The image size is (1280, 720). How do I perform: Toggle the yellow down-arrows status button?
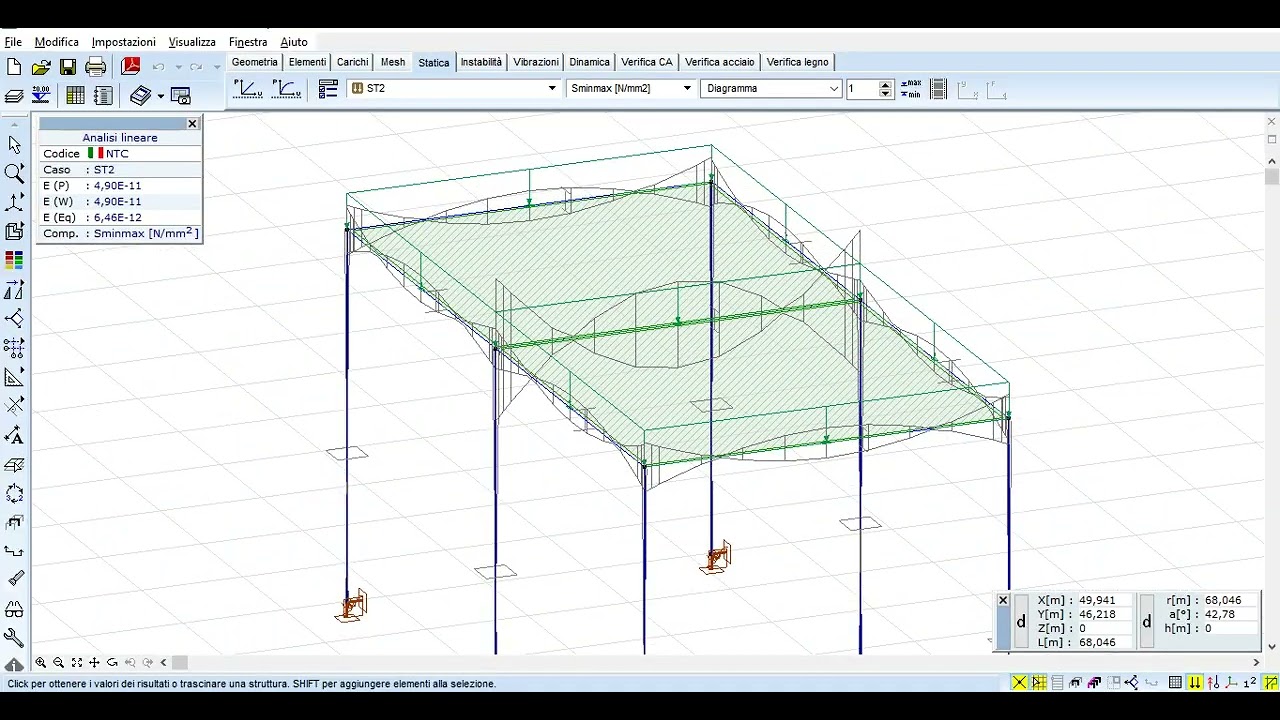pyautogui.click(x=1195, y=683)
